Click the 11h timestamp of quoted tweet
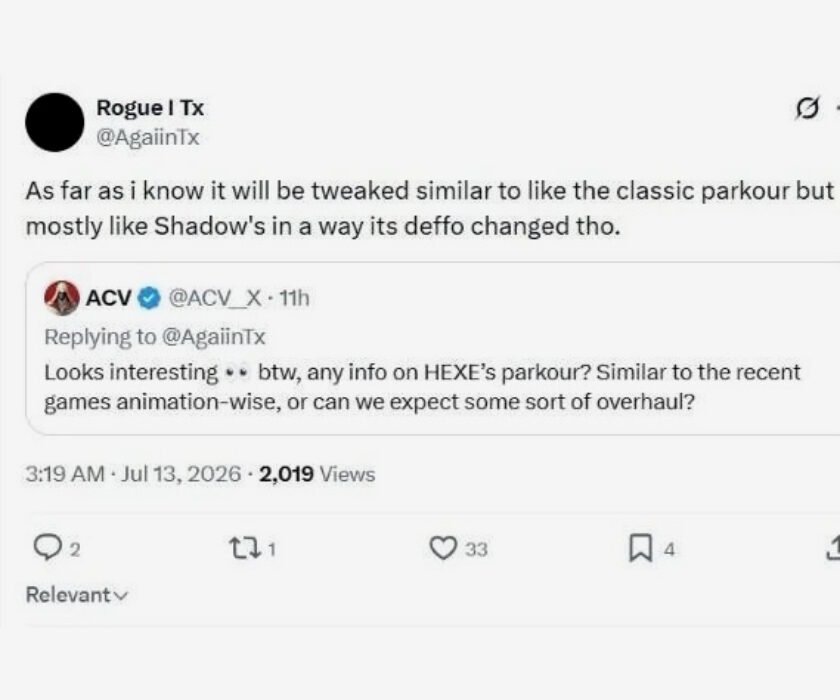The width and height of the screenshot is (840, 700). (295, 298)
